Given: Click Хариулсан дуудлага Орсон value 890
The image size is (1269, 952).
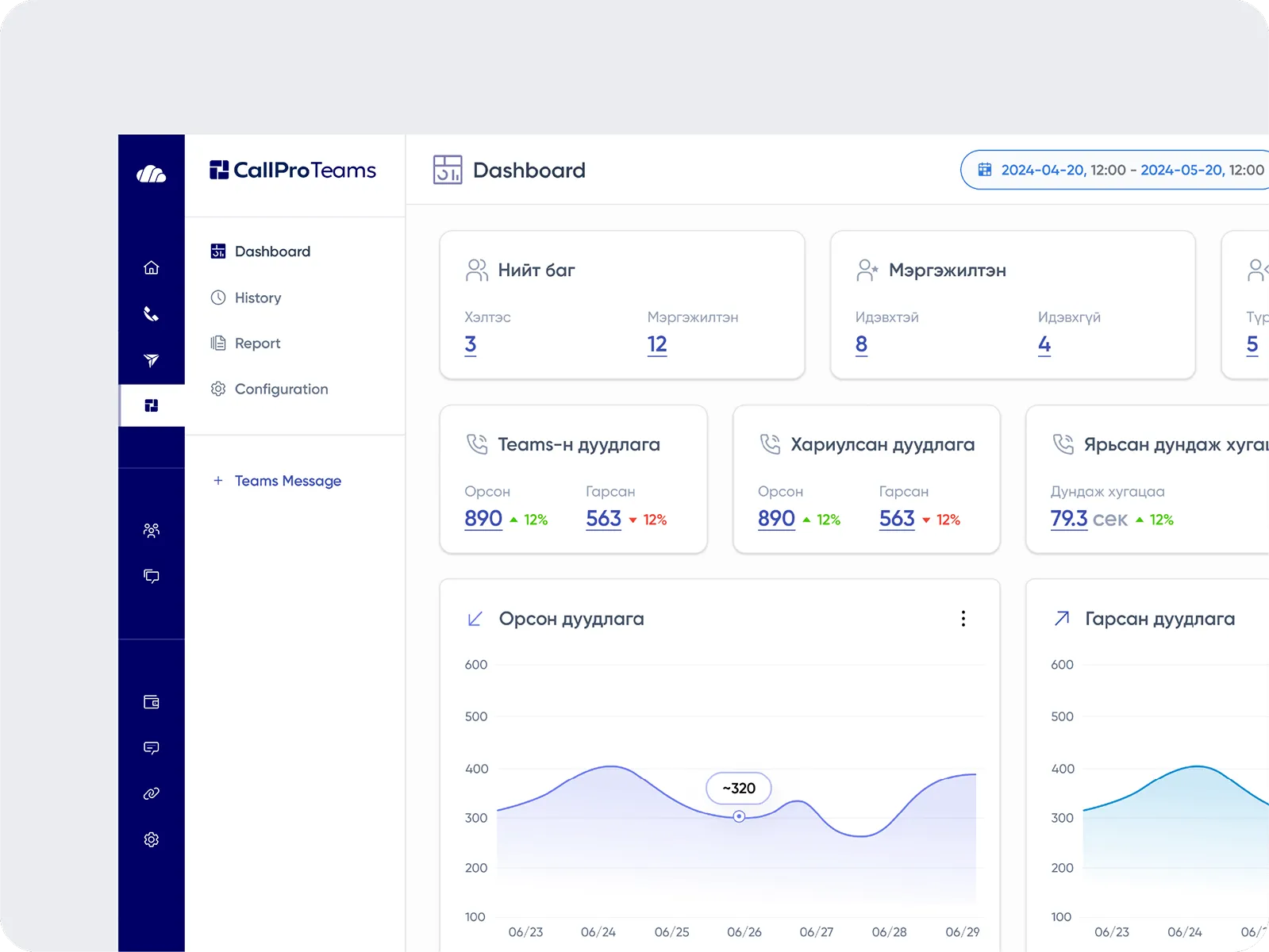Looking at the screenshot, I should point(776,519).
